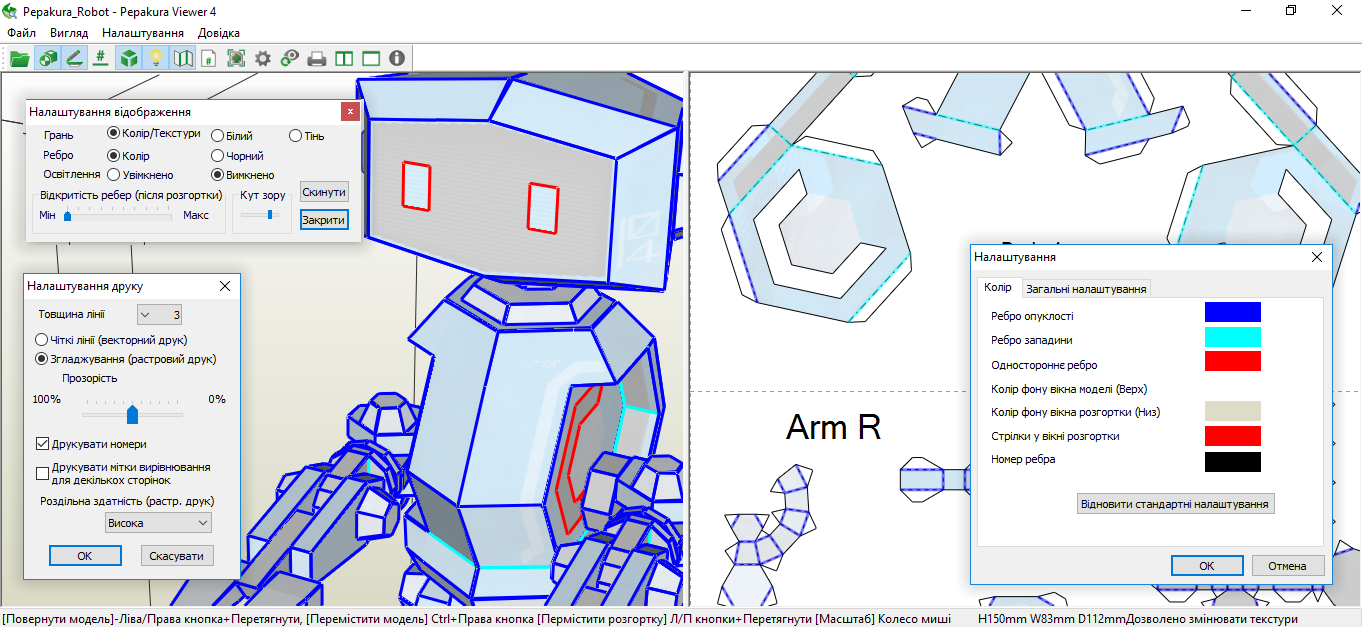Select the Чіткі лінії (векторний друк) radio button
The height and width of the screenshot is (627, 1362).
[42, 340]
